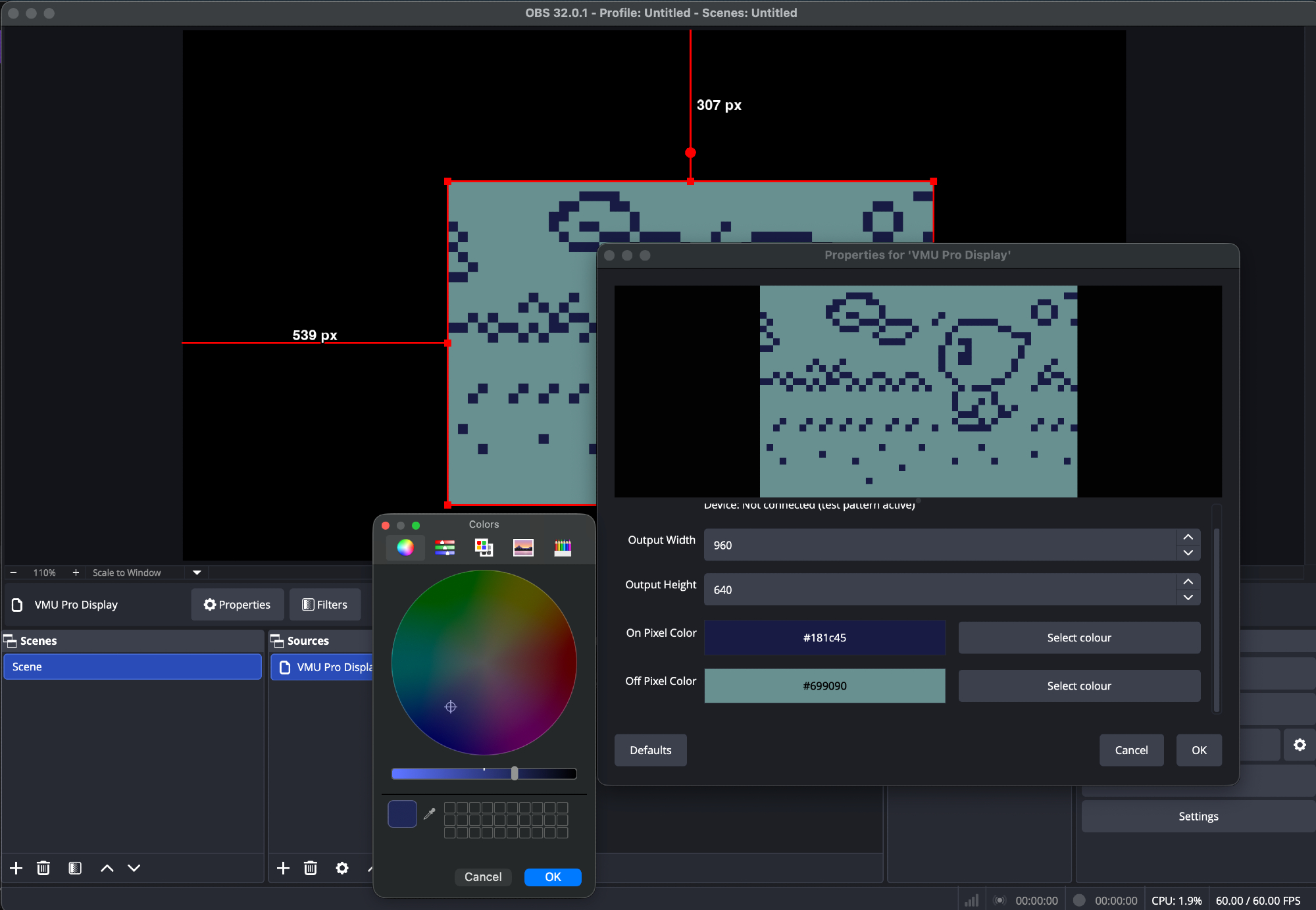
Task: Expand the Scale to Window dropdown
Action: click(197, 572)
